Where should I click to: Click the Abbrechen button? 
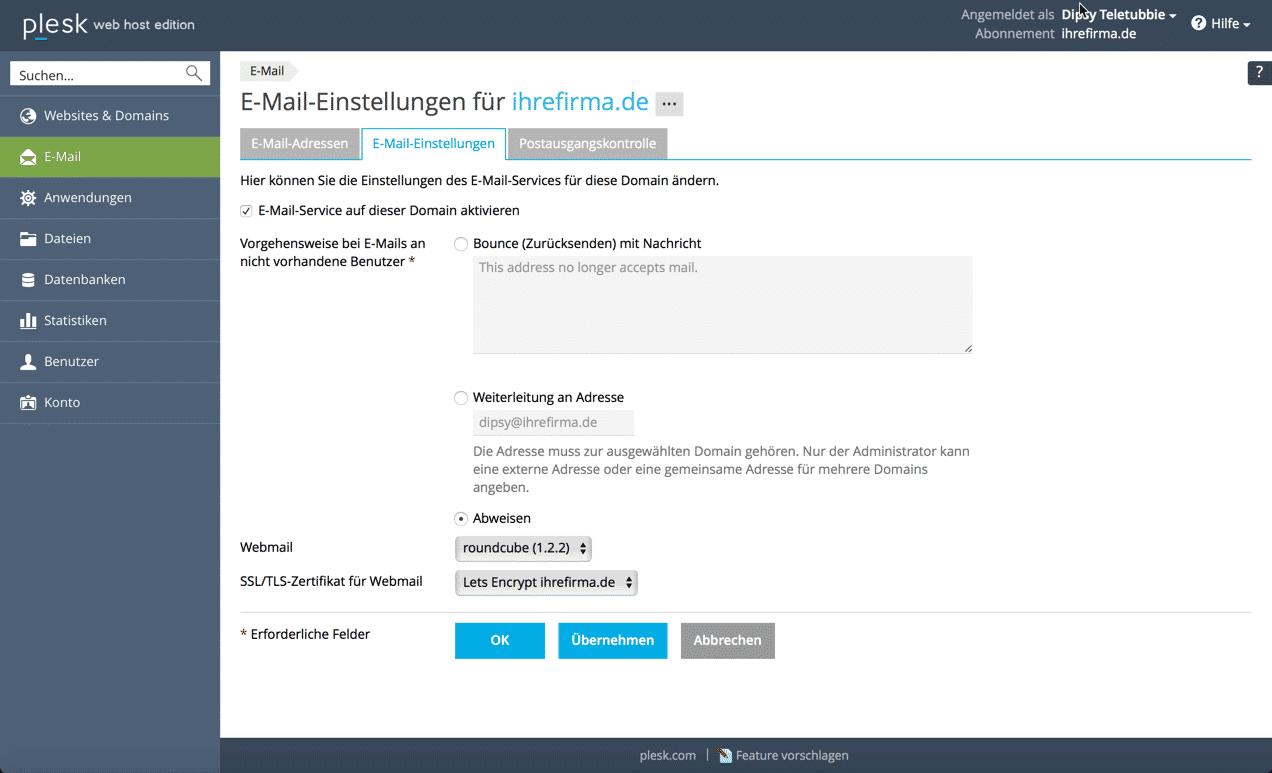pos(727,641)
